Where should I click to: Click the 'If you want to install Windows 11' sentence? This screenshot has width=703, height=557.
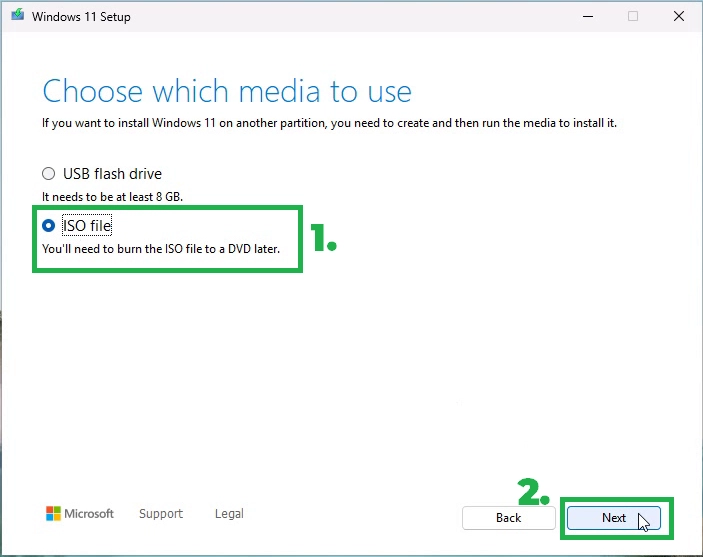[x=330, y=123]
